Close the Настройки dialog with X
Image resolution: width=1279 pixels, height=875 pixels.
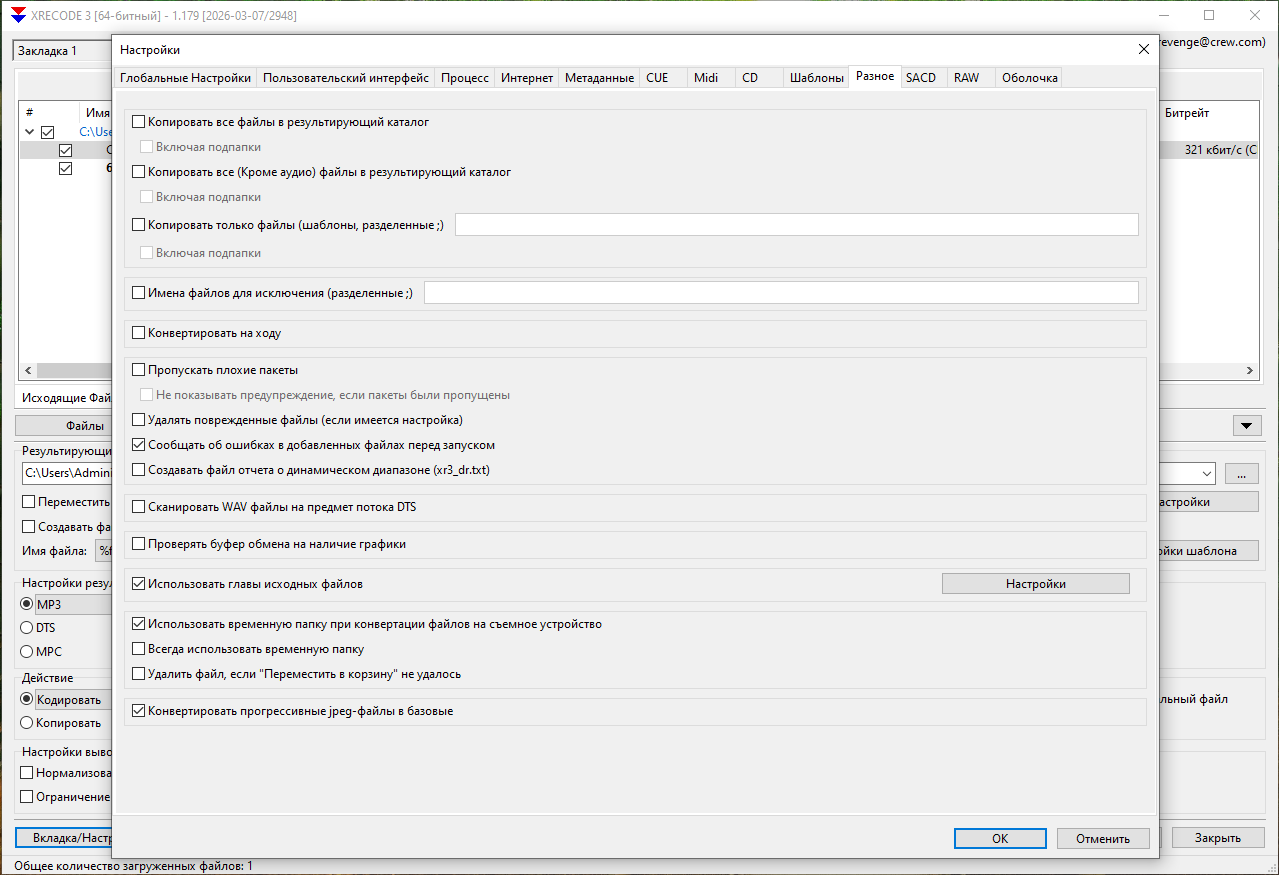pos(1144,50)
